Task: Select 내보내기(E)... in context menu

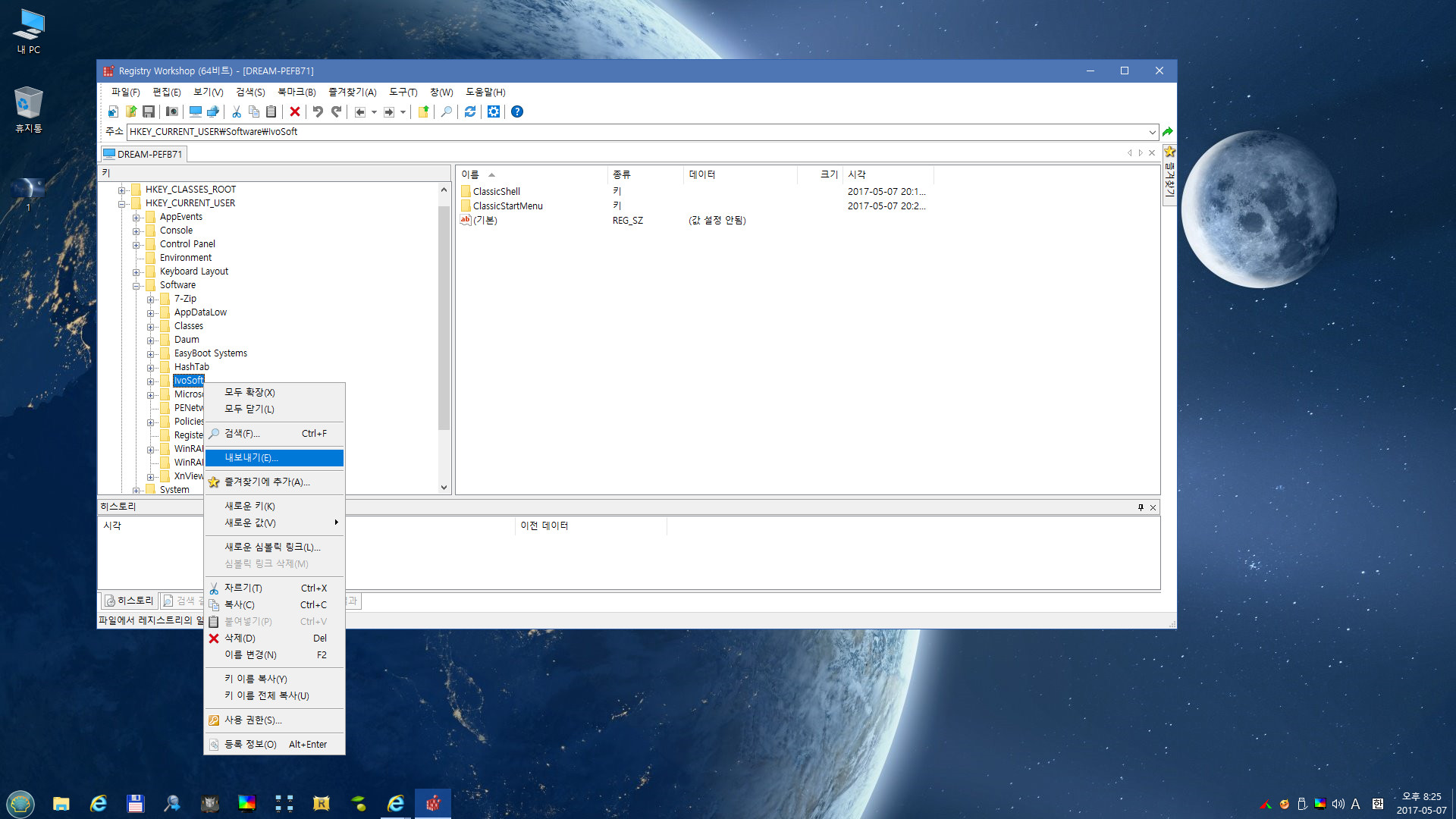Action: [274, 458]
